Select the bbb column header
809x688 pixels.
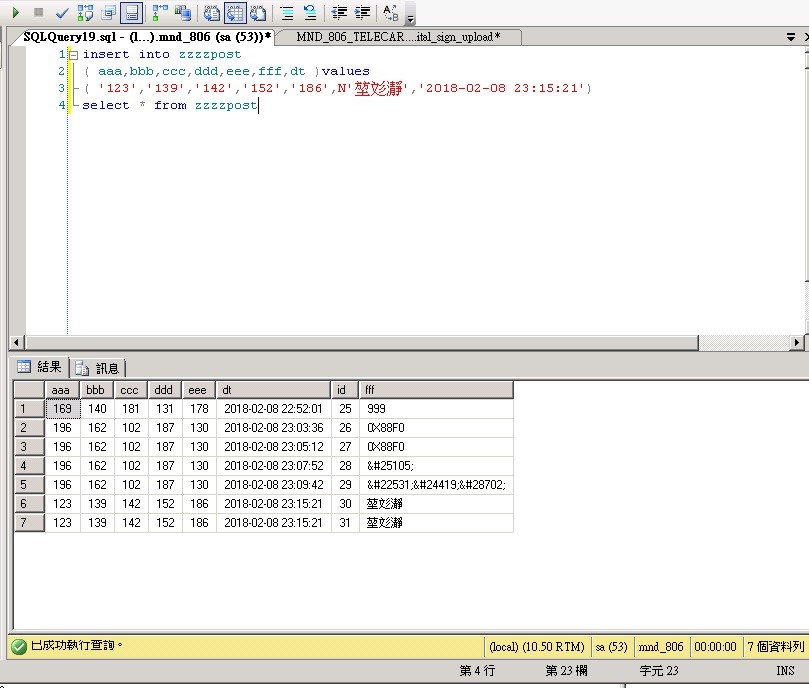[96, 390]
